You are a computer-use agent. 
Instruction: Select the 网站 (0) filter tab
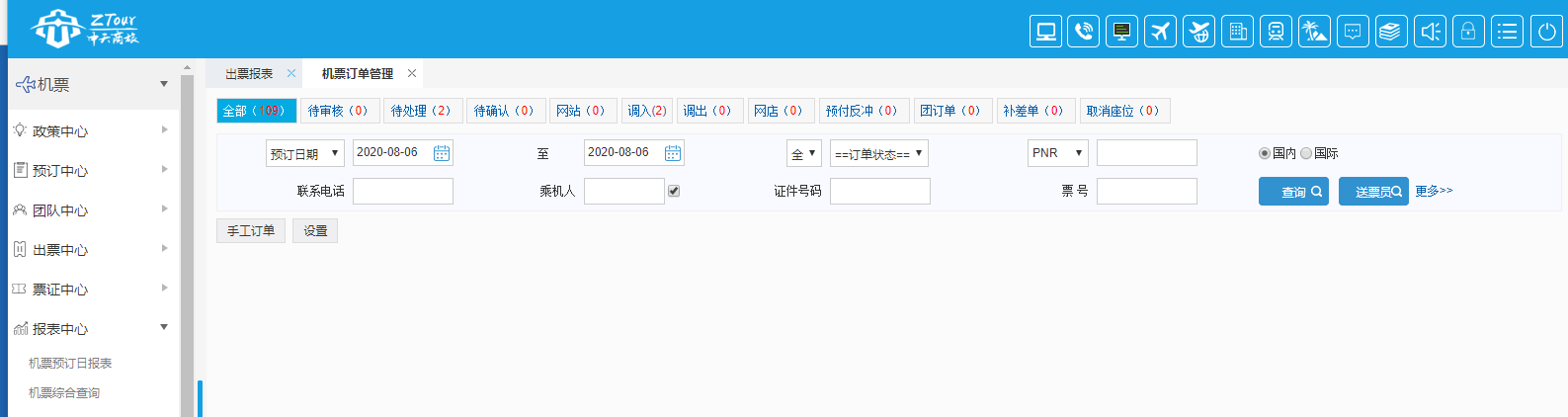pos(583,111)
